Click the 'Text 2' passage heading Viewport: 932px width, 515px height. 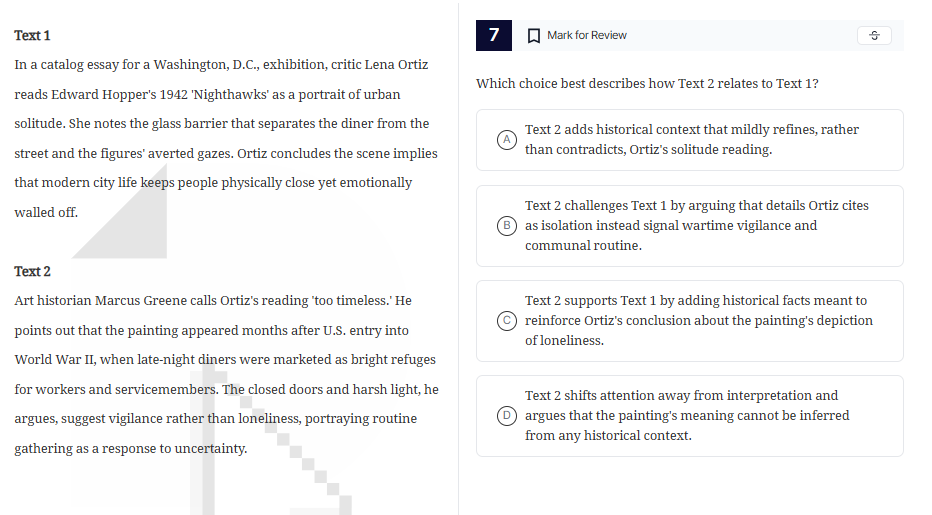coord(32,272)
